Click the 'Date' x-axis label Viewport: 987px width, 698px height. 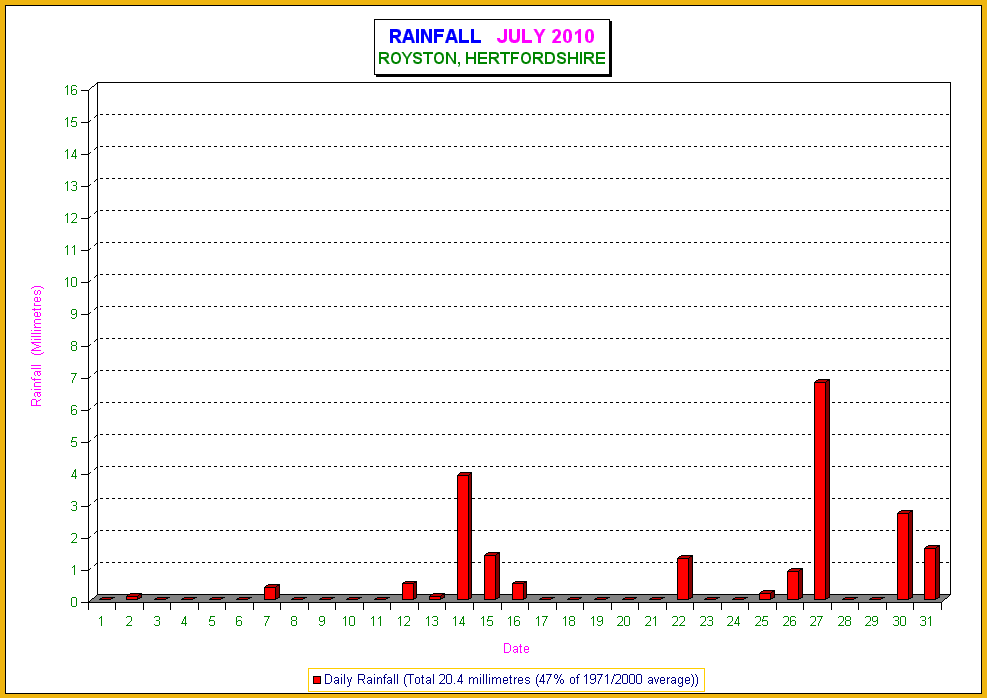coord(516,648)
